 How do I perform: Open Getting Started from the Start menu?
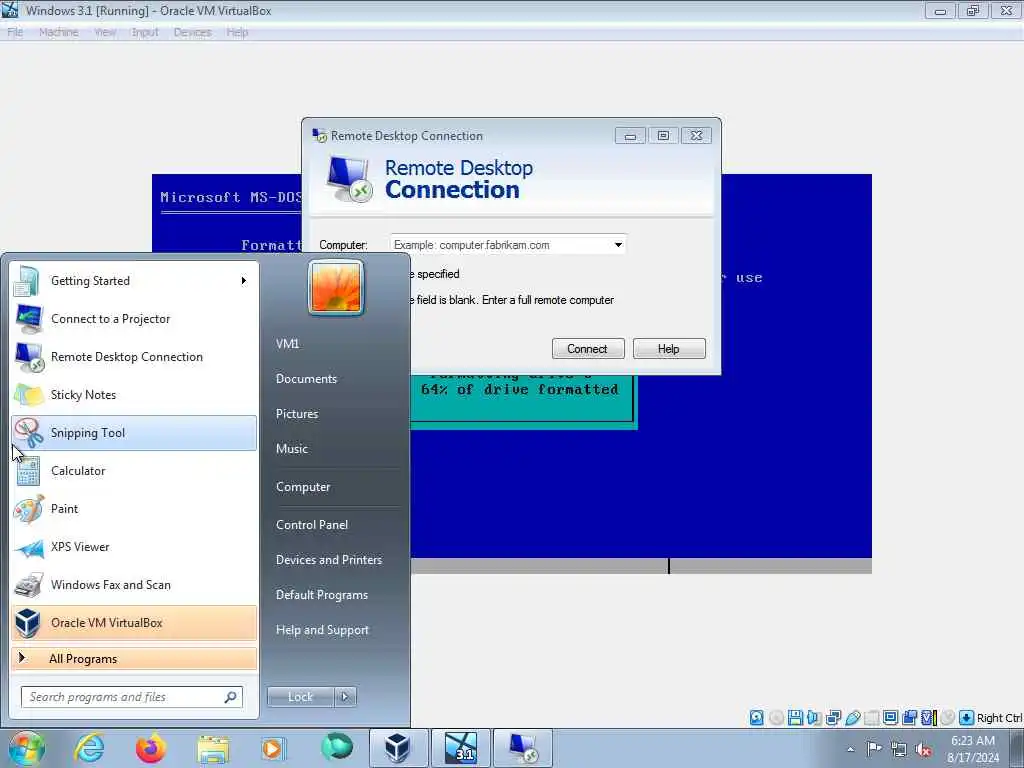click(x=134, y=281)
